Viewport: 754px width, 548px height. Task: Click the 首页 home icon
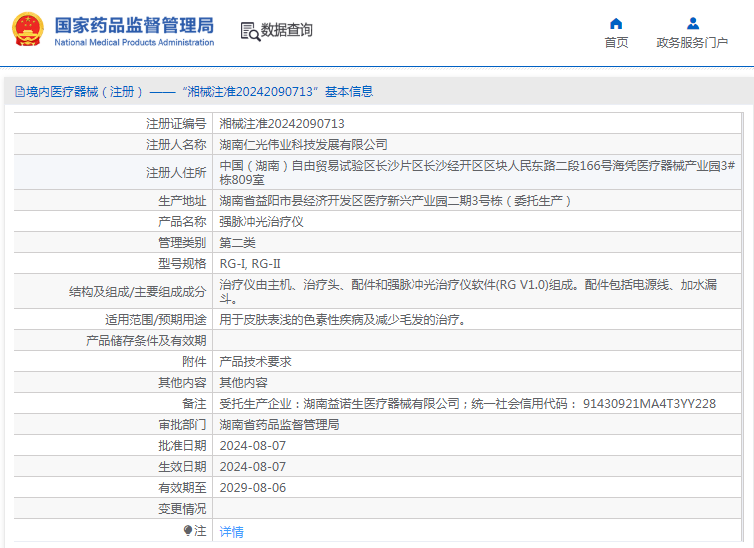616,24
